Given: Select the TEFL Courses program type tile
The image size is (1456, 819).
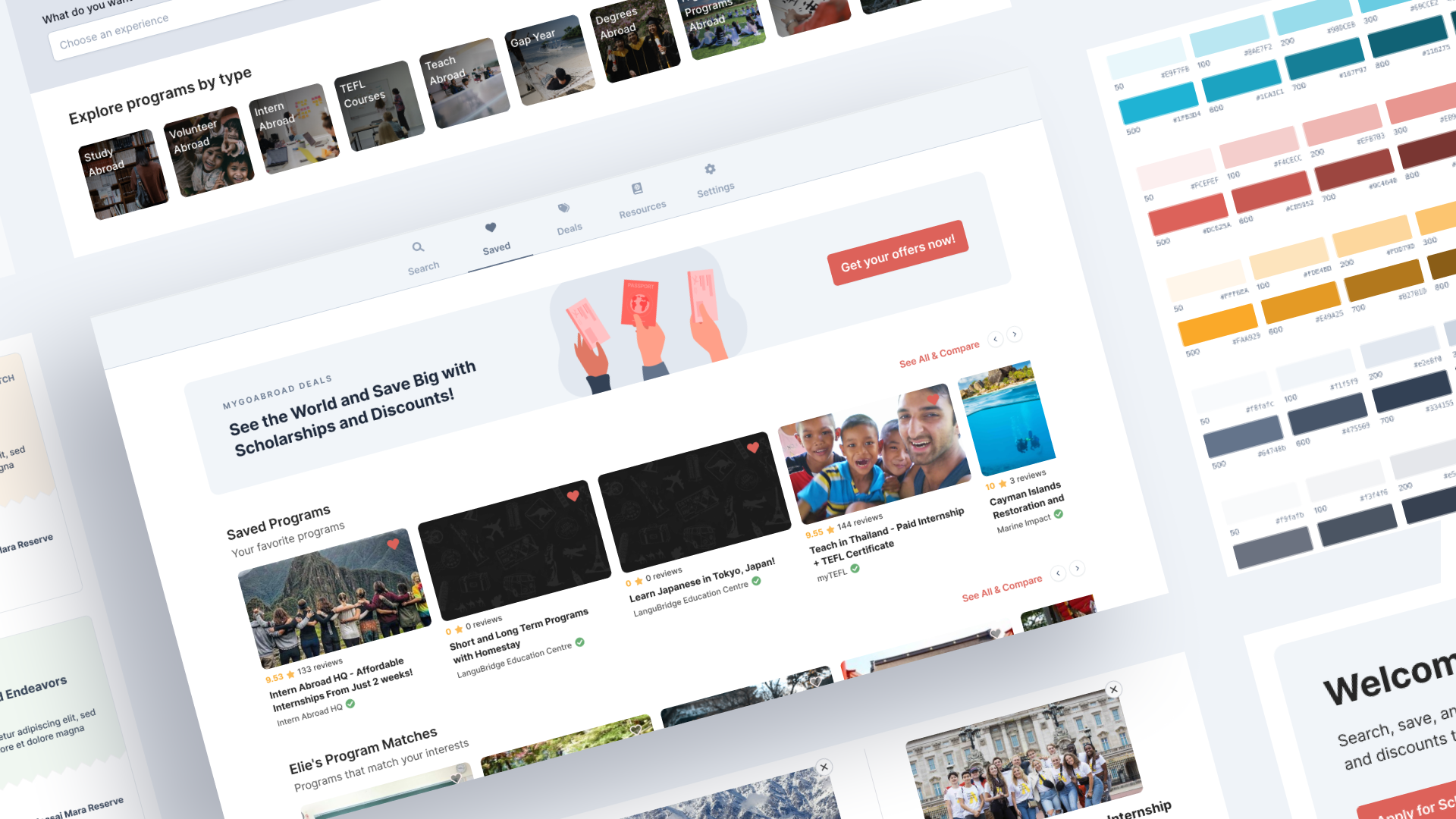Looking at the screenshot, I should point(379,106).
